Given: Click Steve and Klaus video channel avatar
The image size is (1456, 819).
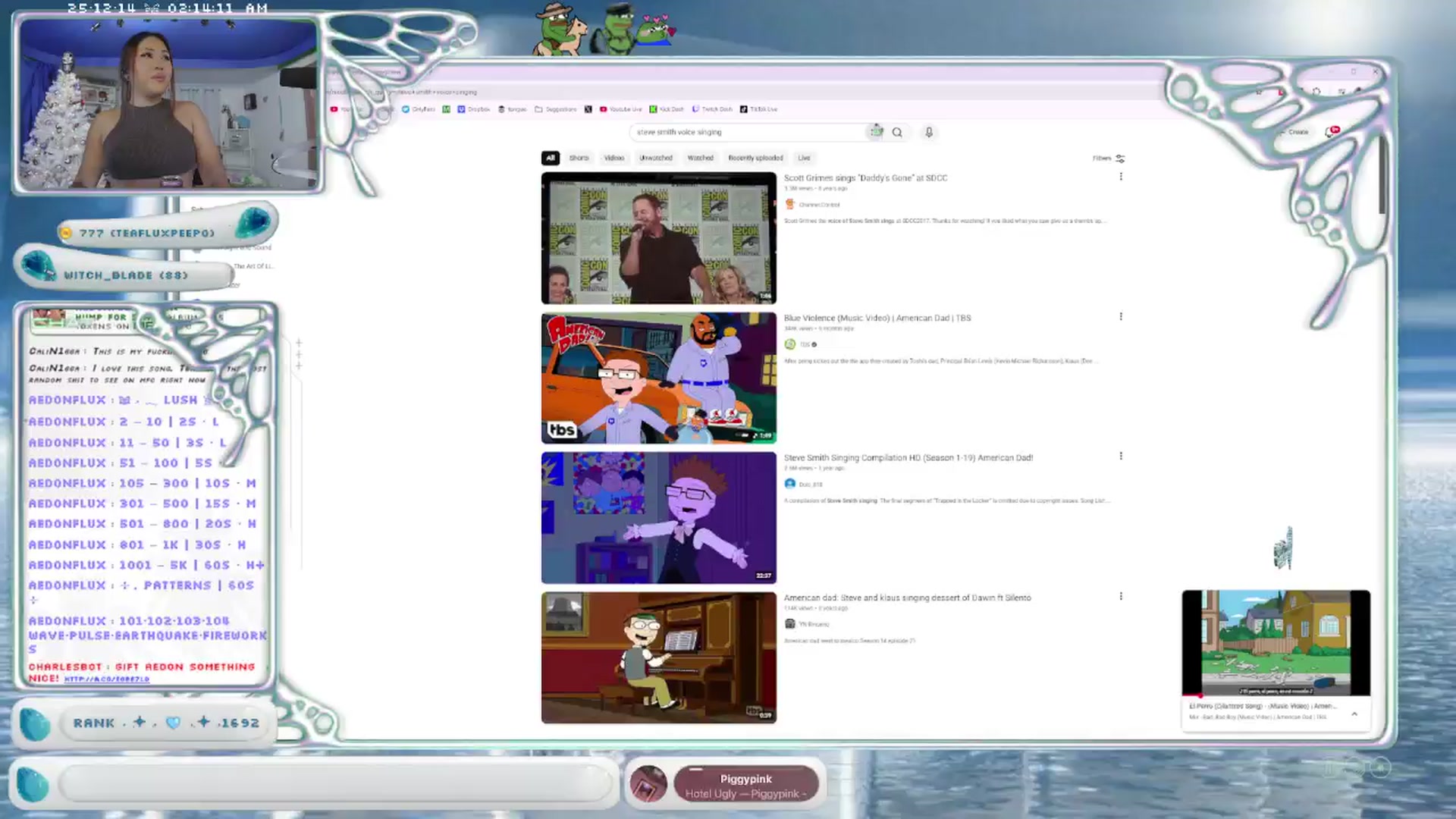Looking at the screenshot, I should coord(790,624).
